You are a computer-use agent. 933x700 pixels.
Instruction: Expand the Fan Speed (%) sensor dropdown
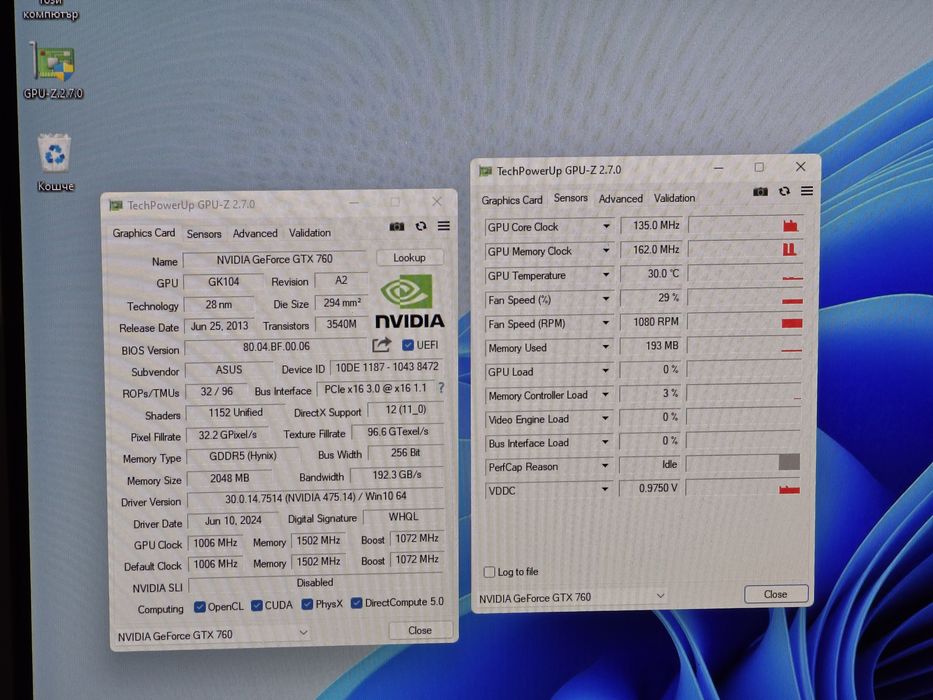(x=606, y=299)
